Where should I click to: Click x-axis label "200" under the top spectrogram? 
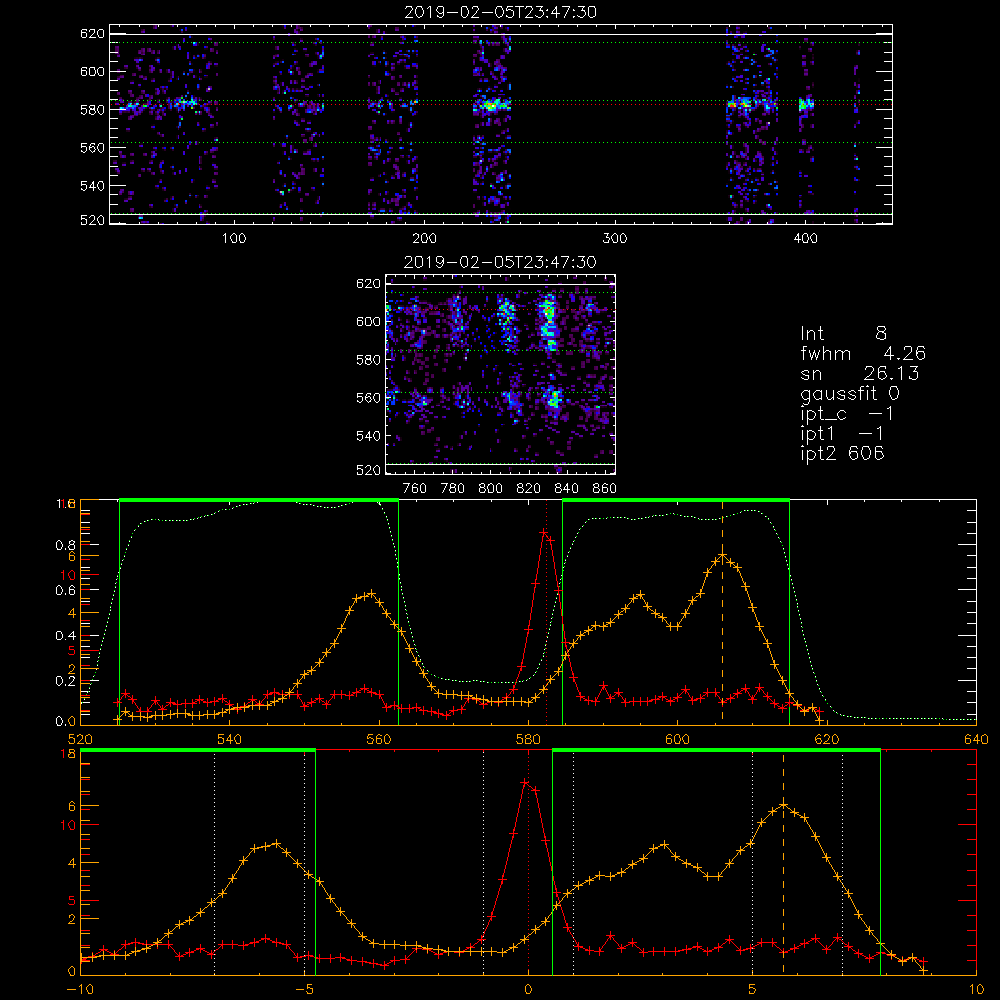[x=424, y=239]
